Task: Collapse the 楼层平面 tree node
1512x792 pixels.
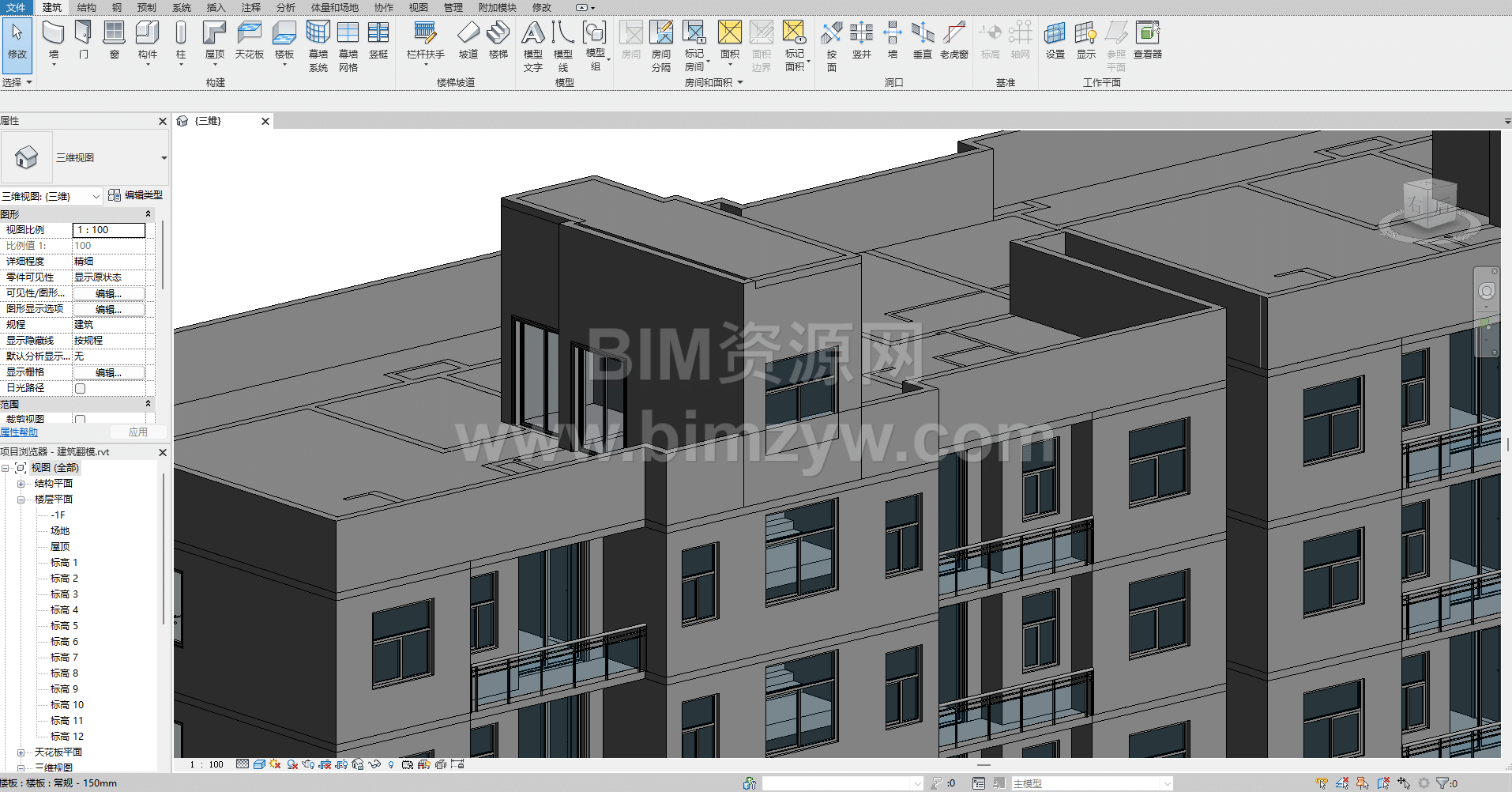Action: 21,500
